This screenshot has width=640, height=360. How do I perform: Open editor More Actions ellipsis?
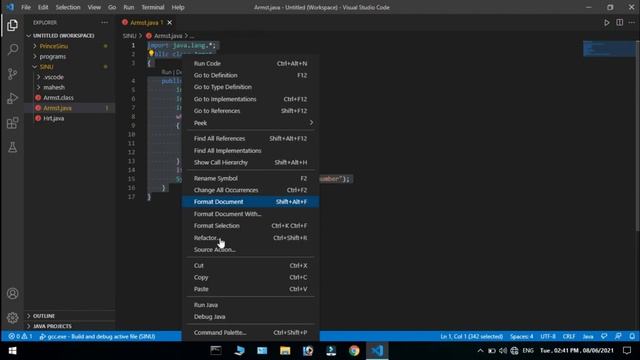(631, 22)
